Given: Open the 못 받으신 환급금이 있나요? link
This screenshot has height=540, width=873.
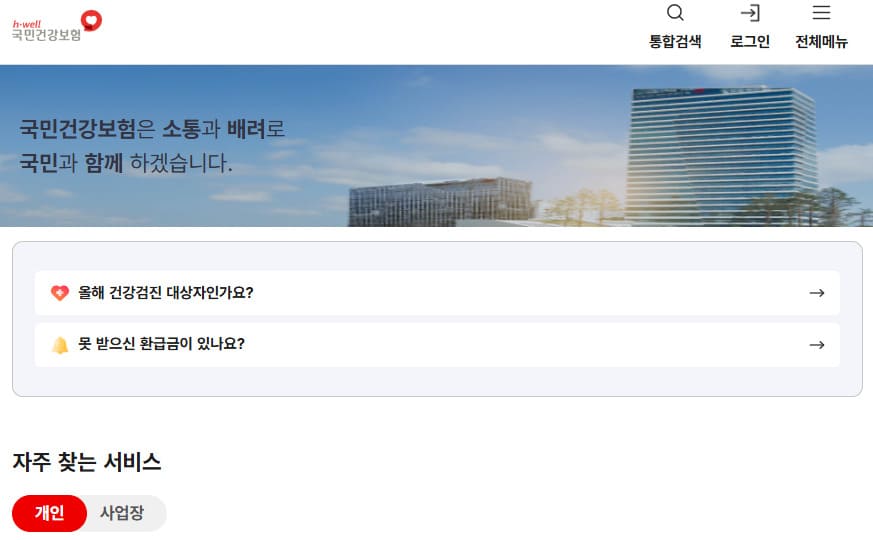Looking at the screenshot, I should (x=161, y=344).
